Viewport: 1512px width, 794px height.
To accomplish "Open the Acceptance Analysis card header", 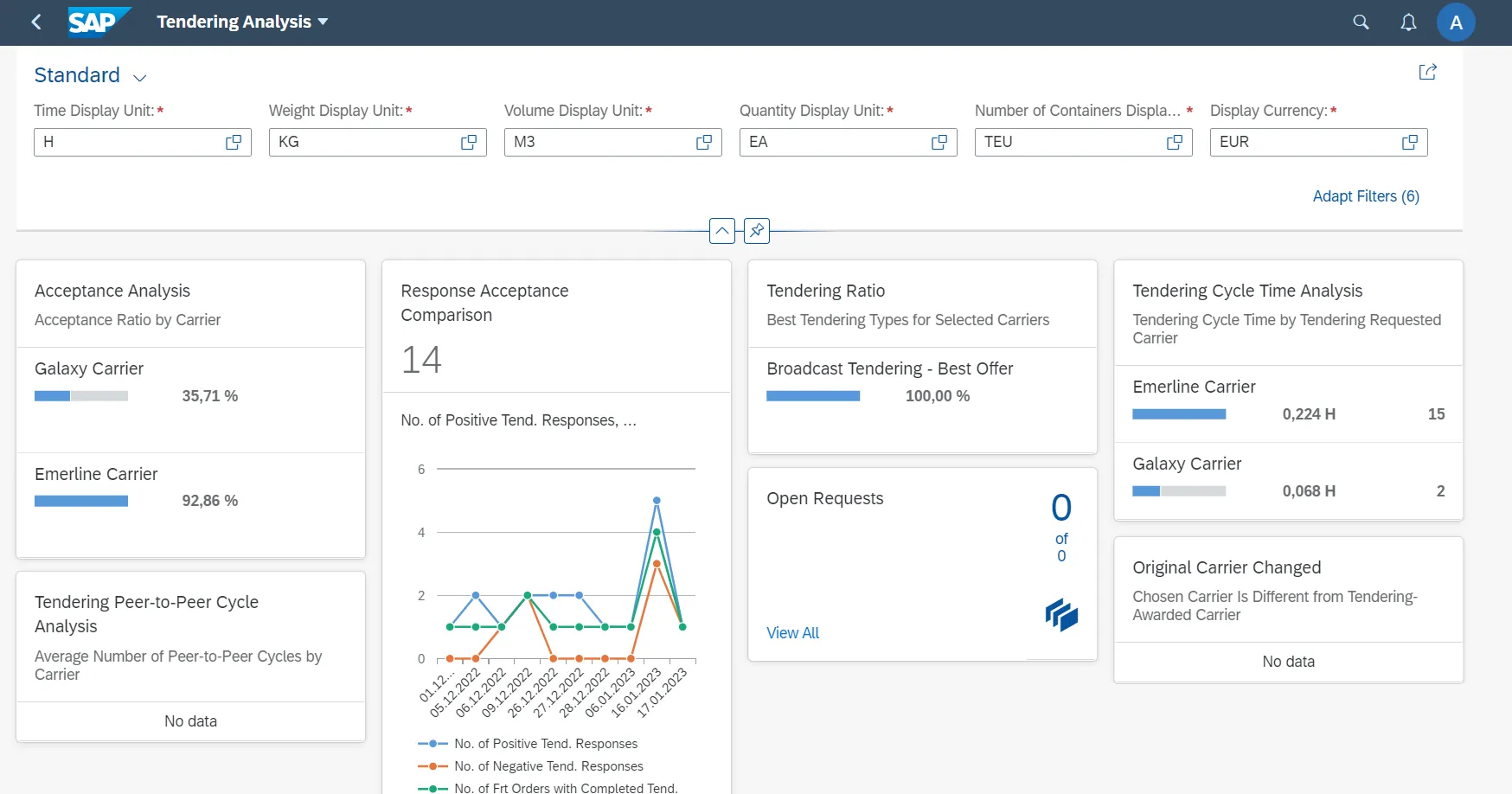I will point(190,304).
